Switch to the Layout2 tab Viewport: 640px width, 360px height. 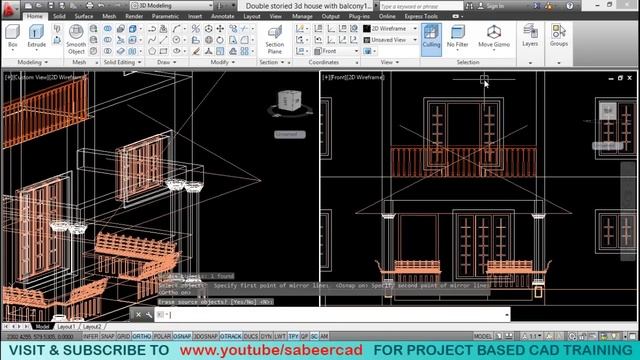point(92,327)
